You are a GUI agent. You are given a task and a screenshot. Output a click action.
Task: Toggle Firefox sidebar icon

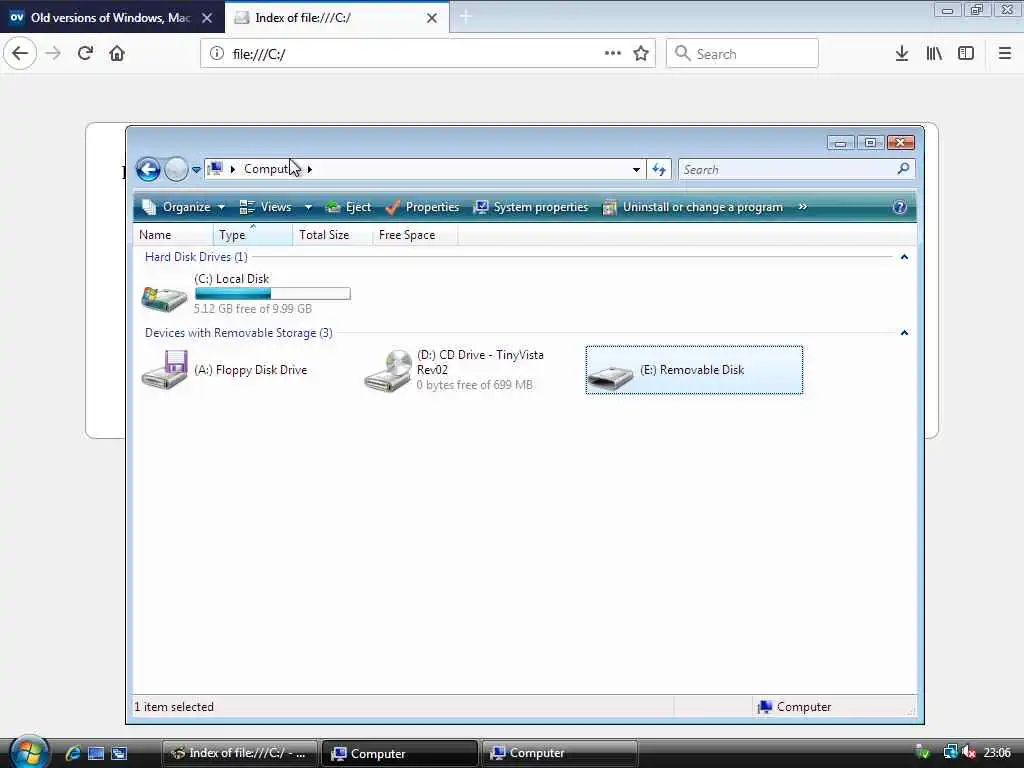(x=966, y=54)
